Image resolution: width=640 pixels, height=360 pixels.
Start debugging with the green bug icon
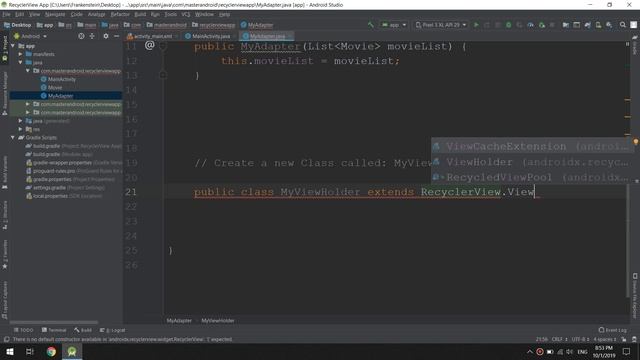tap(509, 25)
